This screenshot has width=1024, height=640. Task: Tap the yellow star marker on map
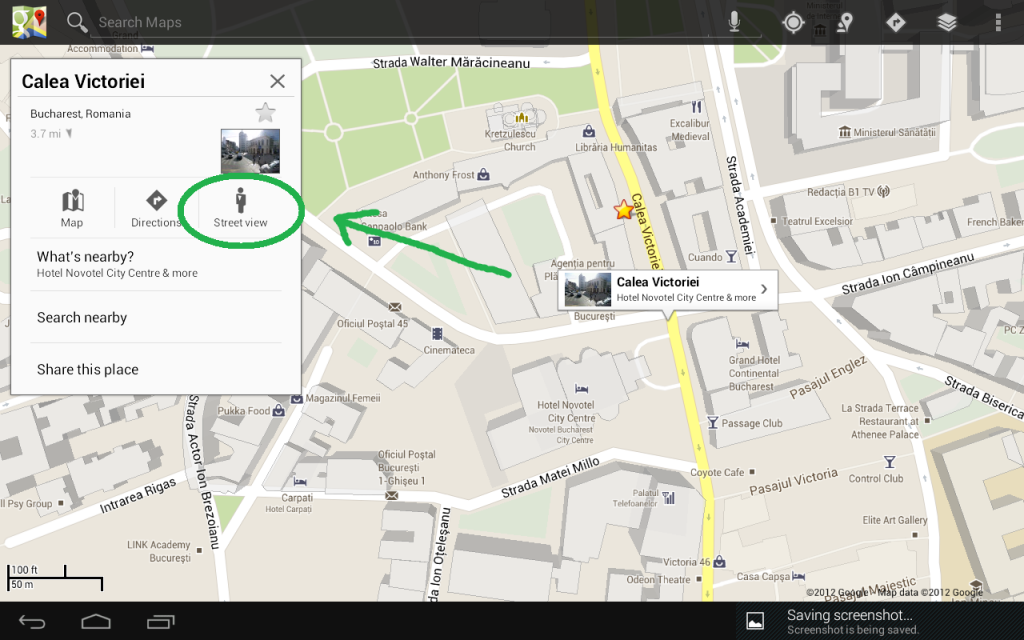[624, 210]
